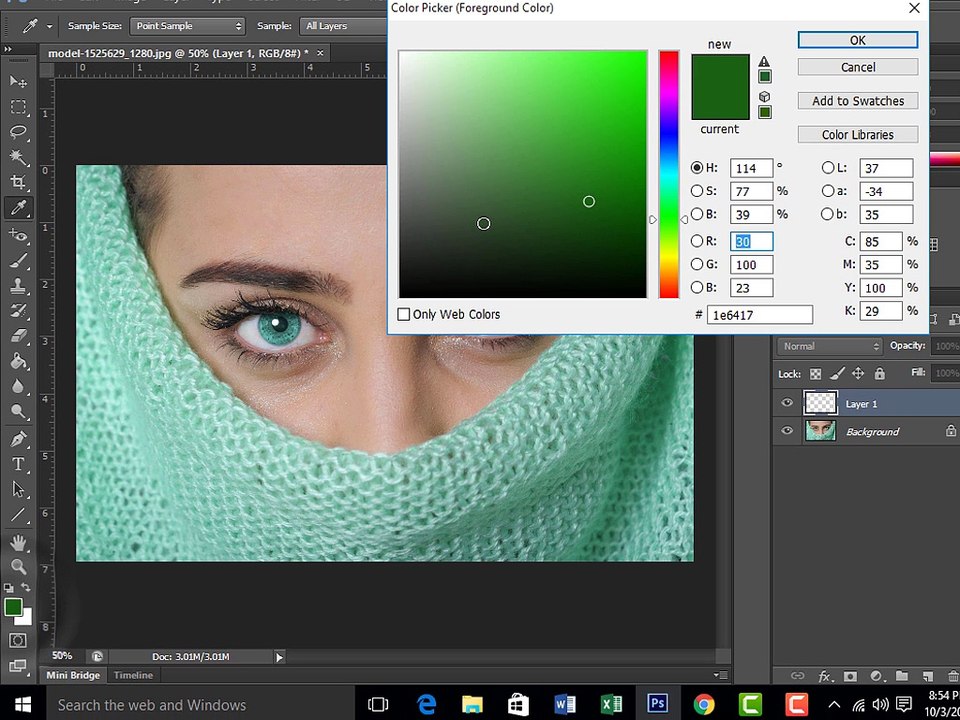
Task: Select the Magic Wand tool
Action: [18, 157]
